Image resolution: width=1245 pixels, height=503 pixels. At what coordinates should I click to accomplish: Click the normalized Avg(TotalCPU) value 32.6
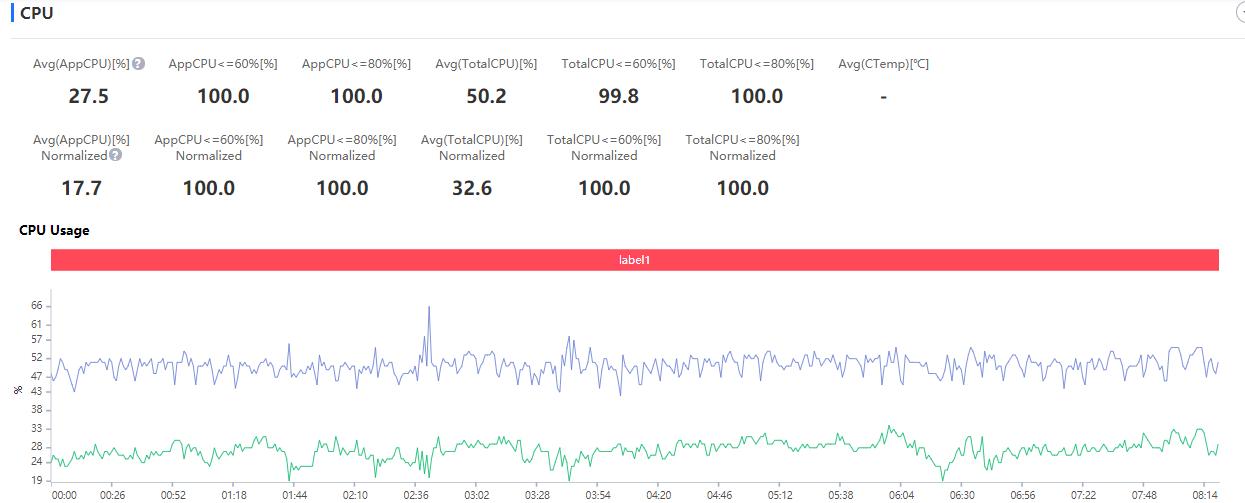471,188
